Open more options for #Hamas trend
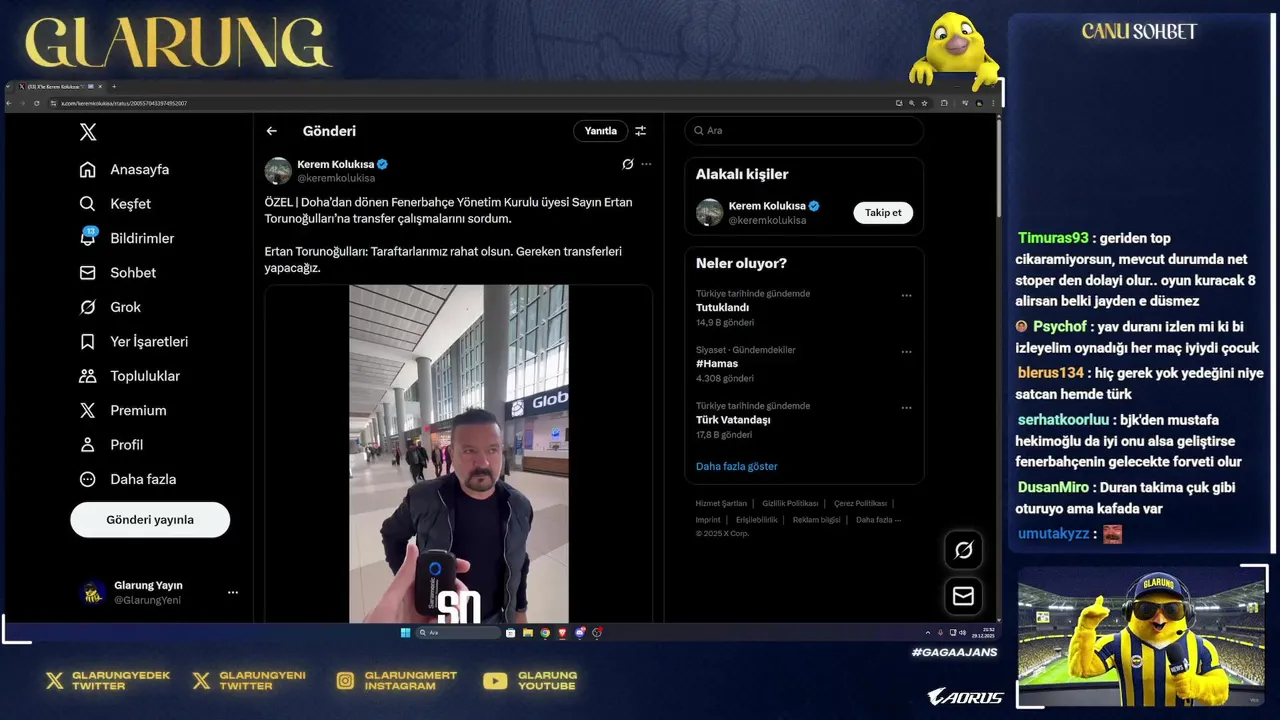 (x=907, y=352)
